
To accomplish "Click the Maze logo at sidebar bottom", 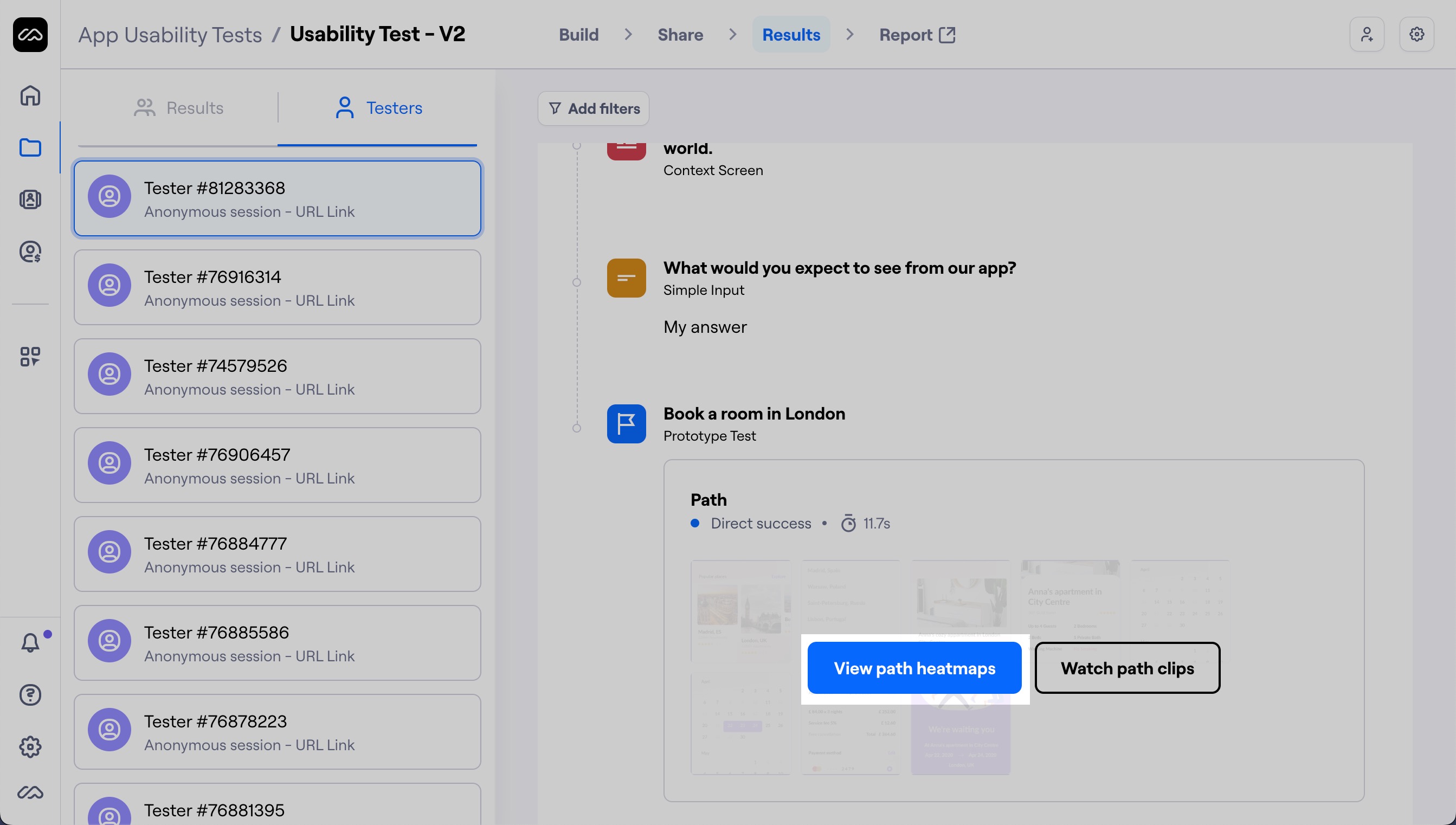I will tap(30, 792).
